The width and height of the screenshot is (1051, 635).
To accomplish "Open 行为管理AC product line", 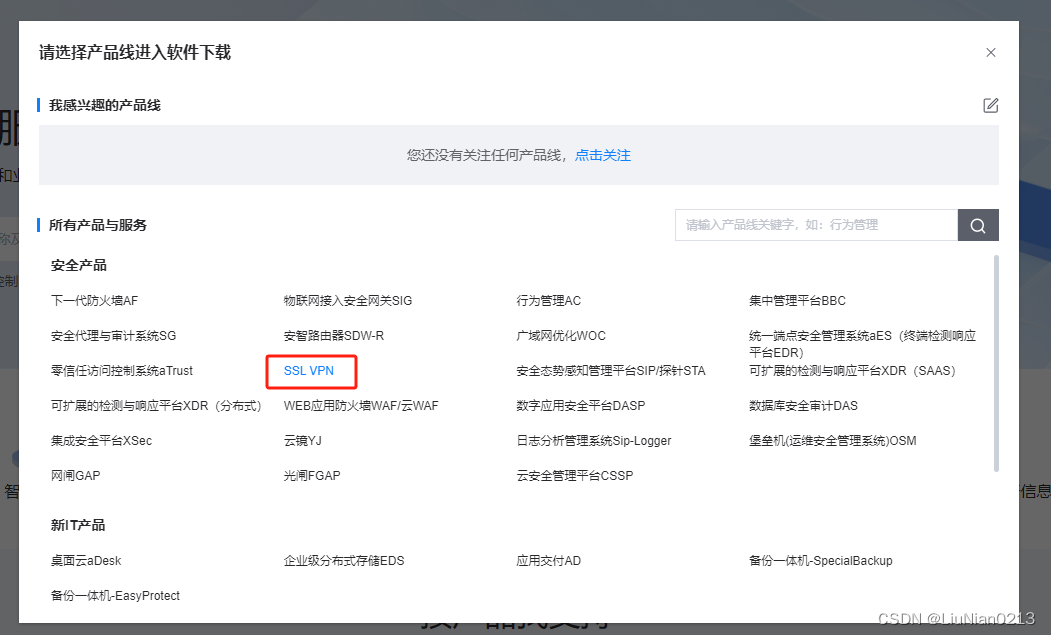I will pyautogui.click(x=548, y=301).
